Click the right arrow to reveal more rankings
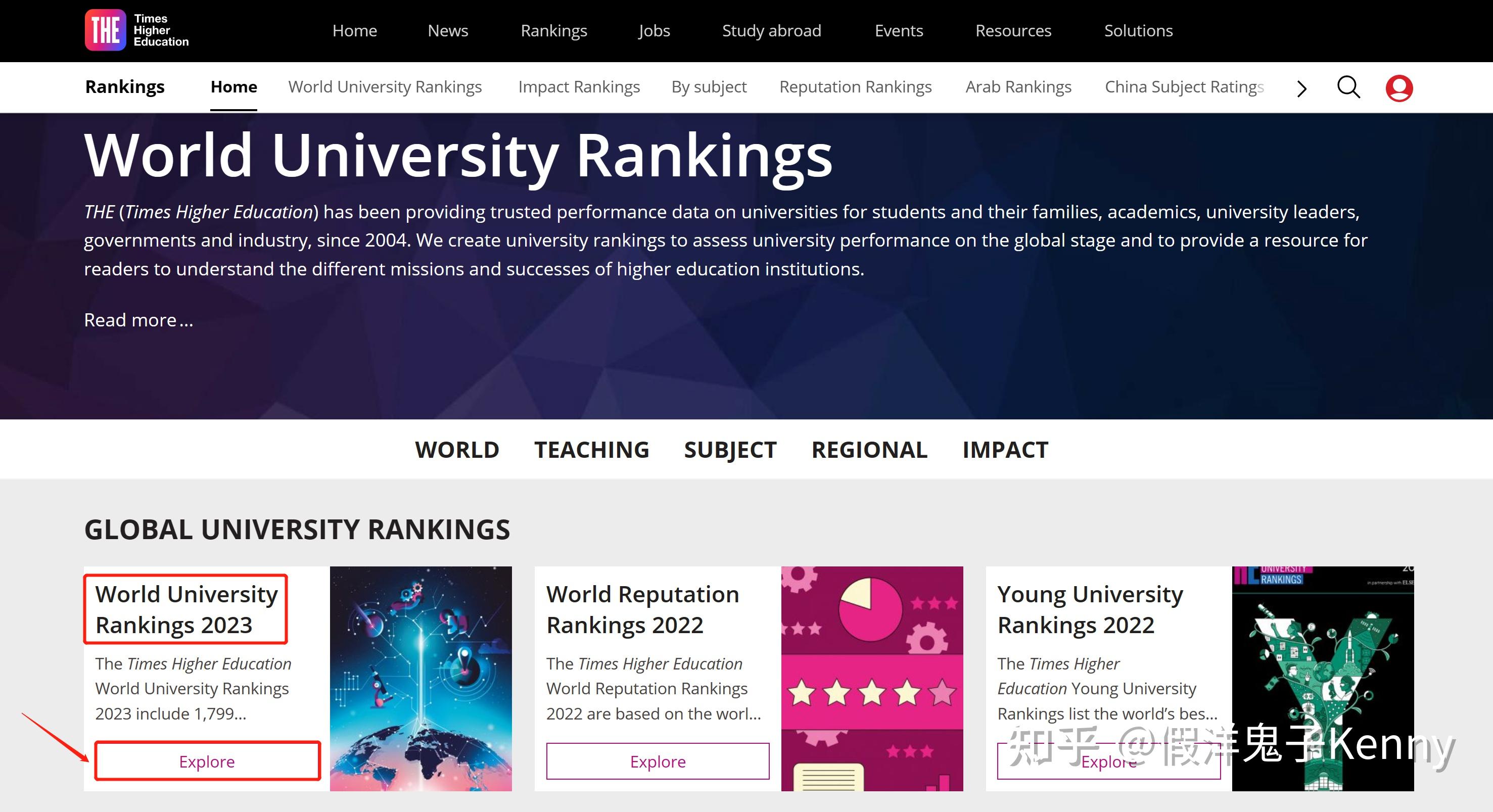This screenshot has height=812, width=1493. click(1301, 88)
